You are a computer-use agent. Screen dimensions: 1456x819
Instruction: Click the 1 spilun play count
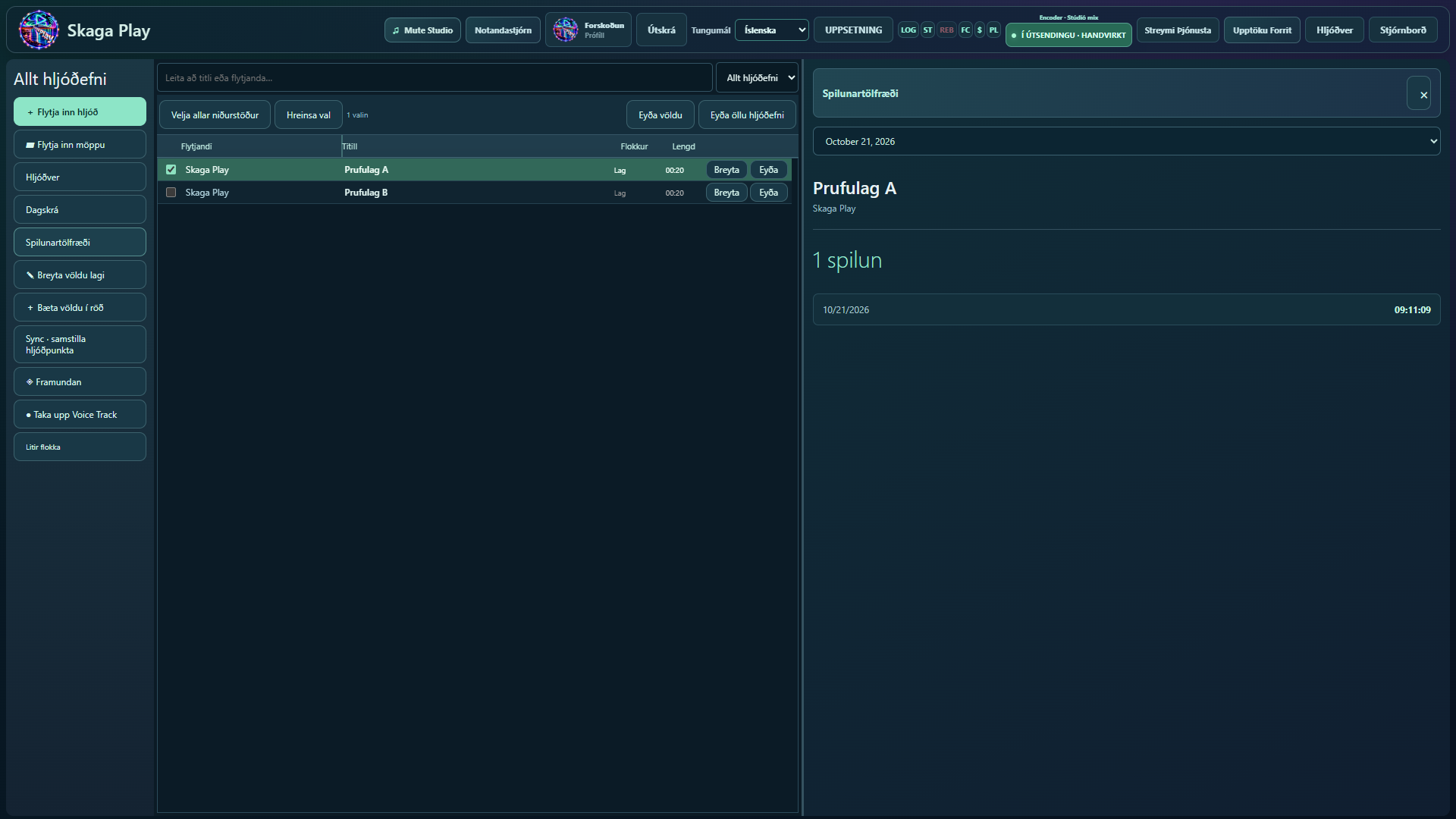(x=847, y=259)
